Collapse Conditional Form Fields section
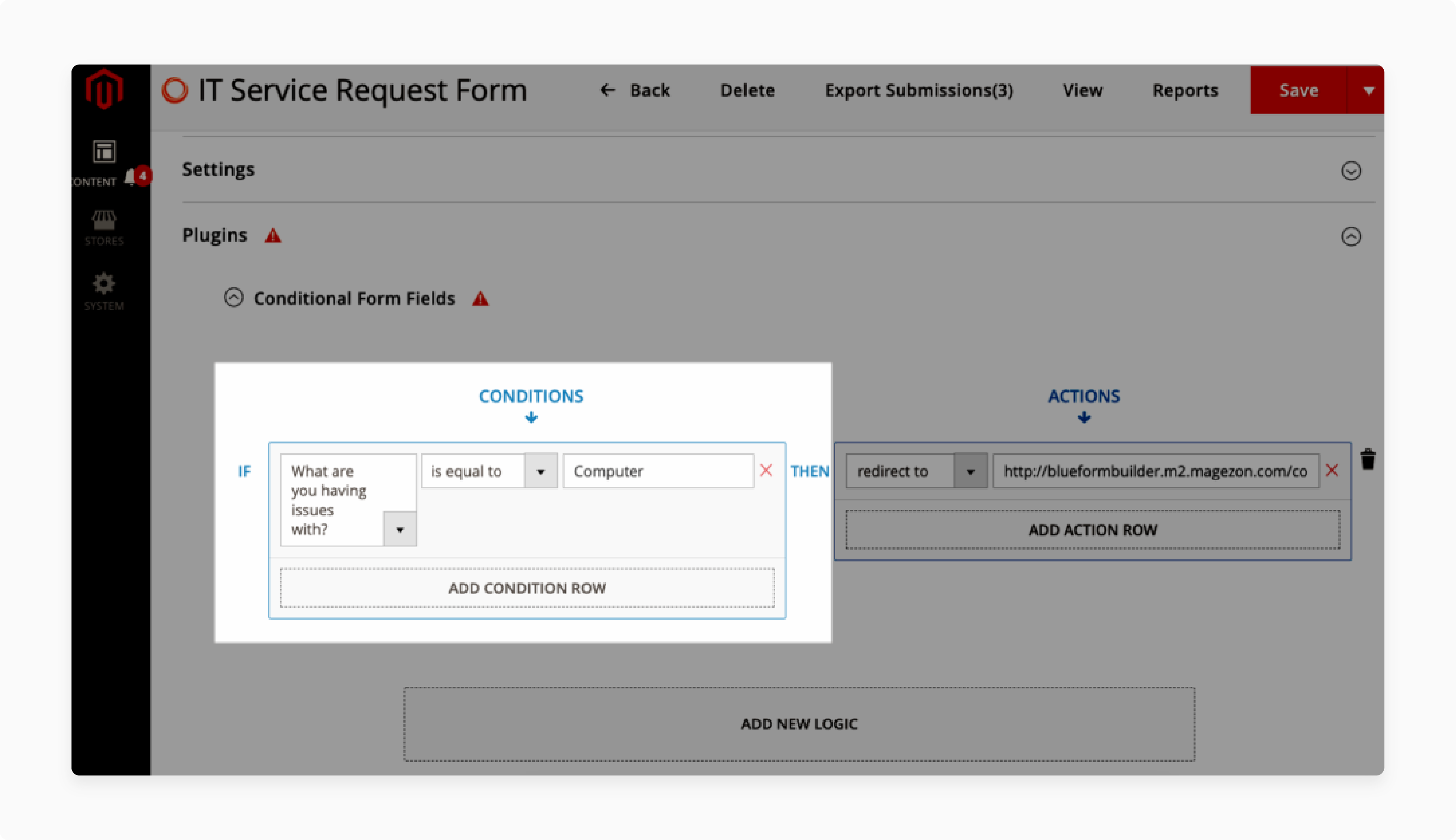Viewport: 1456px width, 840px height. click(234, 298)
